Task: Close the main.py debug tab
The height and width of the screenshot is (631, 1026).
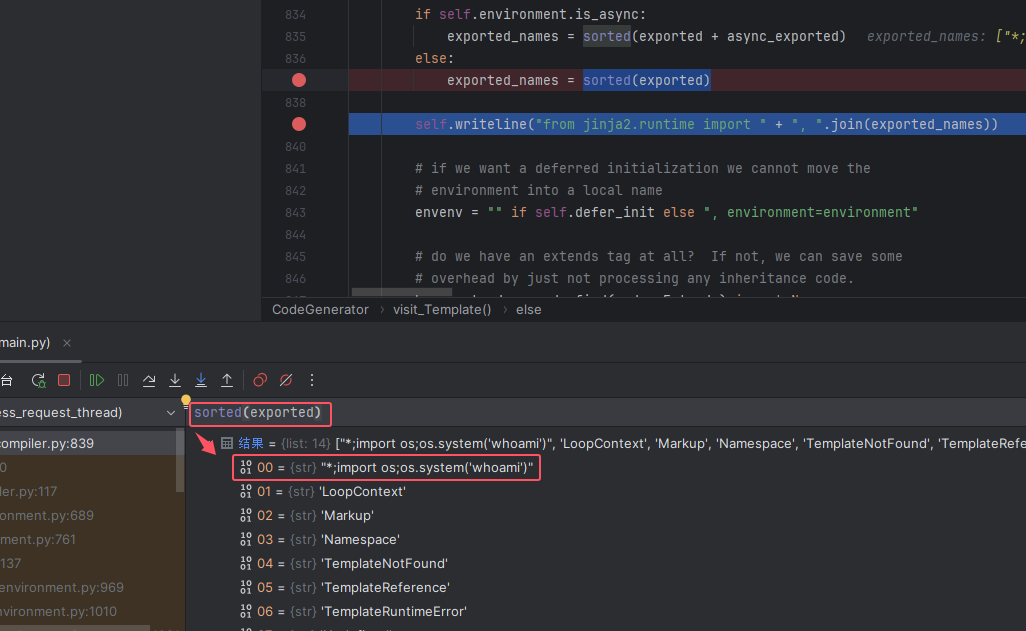Action: coord(67,343)
